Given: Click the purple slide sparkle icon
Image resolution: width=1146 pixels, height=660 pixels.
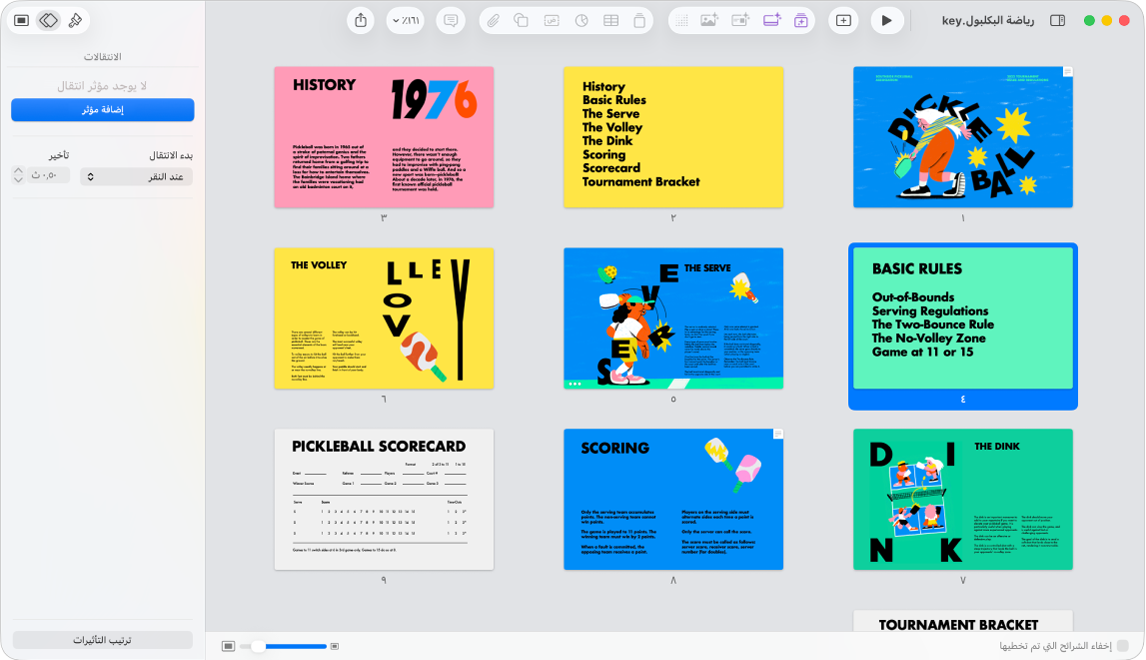Looking at the screenshot, I should (772, 20).
